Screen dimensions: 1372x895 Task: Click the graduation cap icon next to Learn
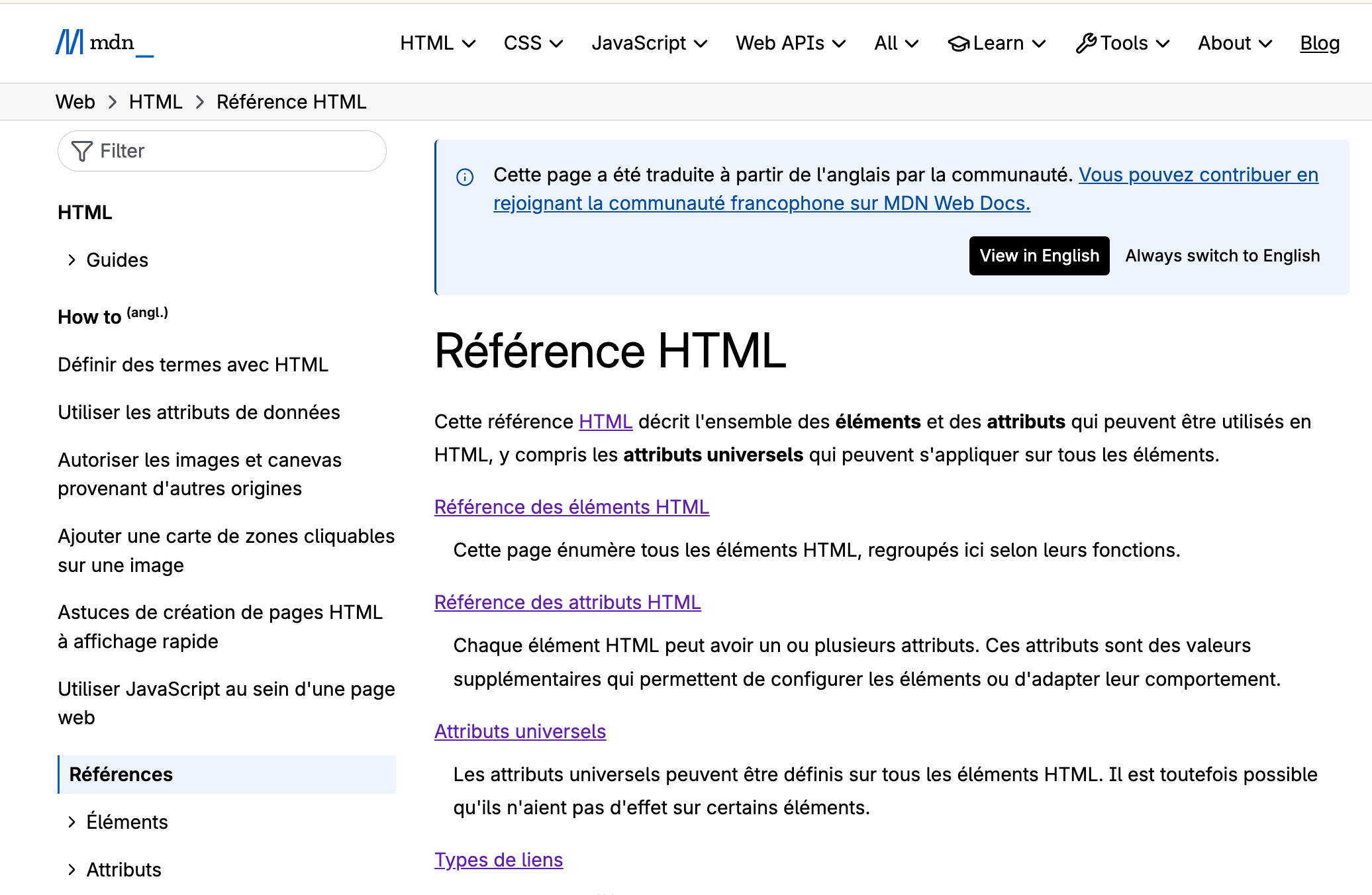[958, 43]
